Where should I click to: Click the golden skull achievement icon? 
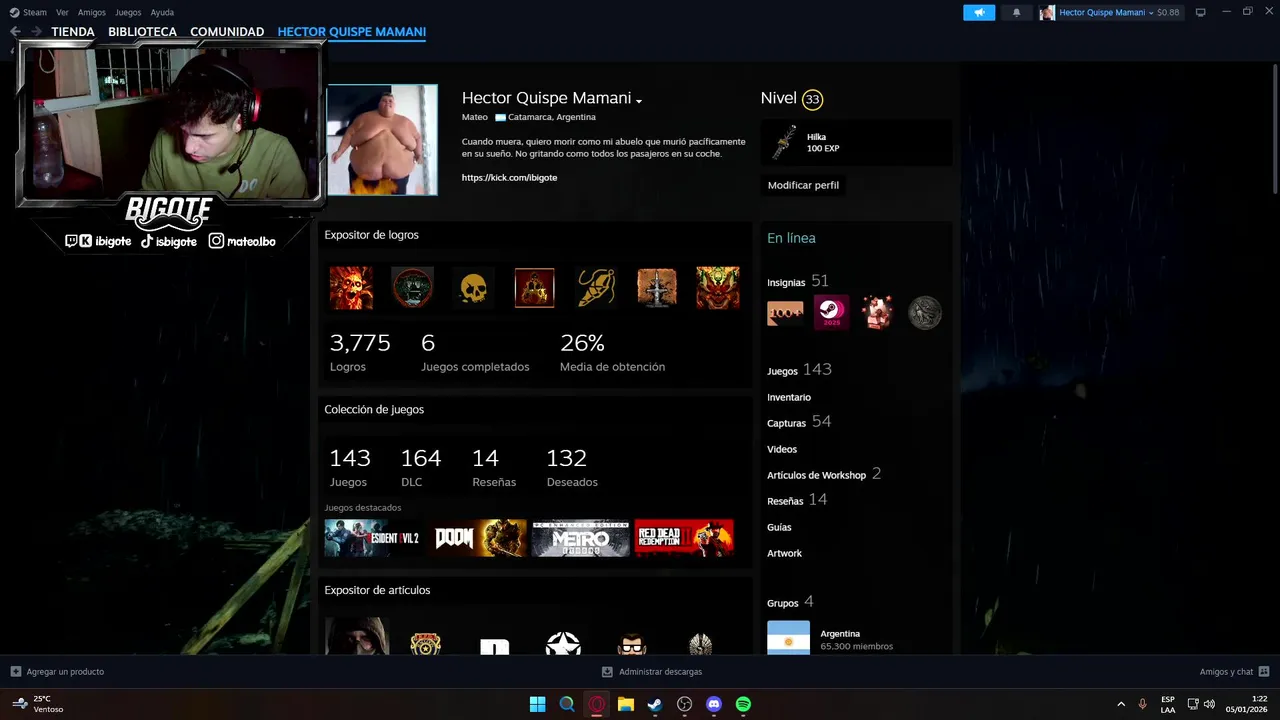tap(473, 288)
